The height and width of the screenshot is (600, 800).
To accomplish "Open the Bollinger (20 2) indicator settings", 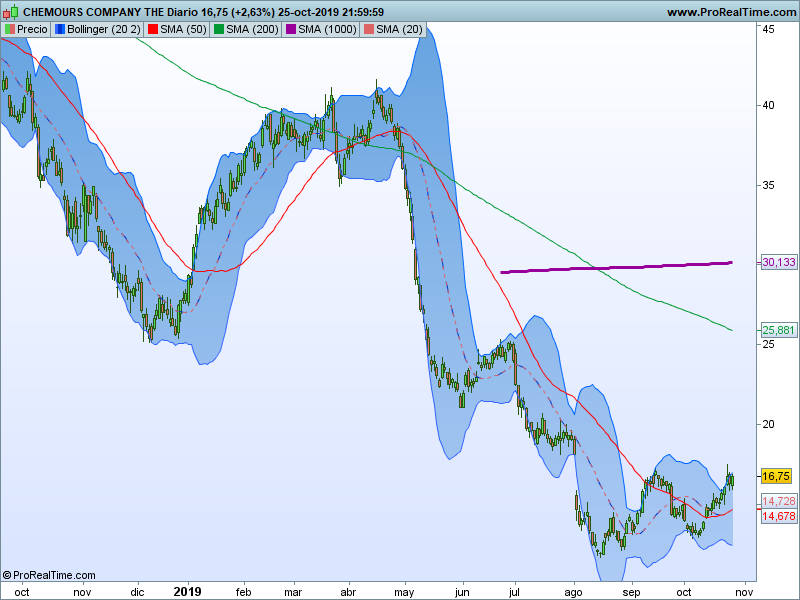I will click(97, 30).
